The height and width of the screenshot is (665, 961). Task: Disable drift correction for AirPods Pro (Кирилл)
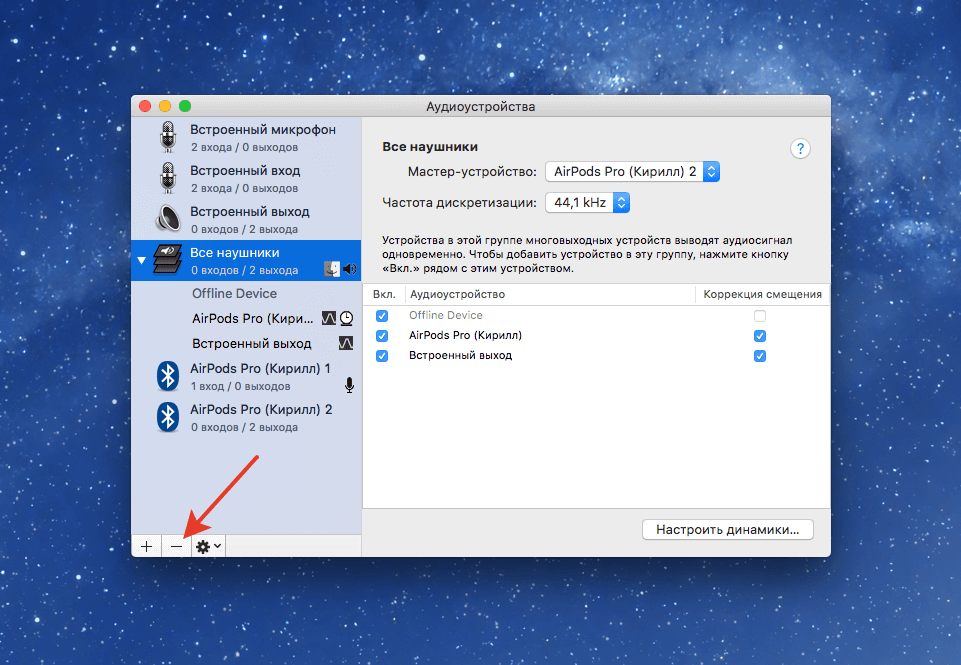click(x=760, y=336)
